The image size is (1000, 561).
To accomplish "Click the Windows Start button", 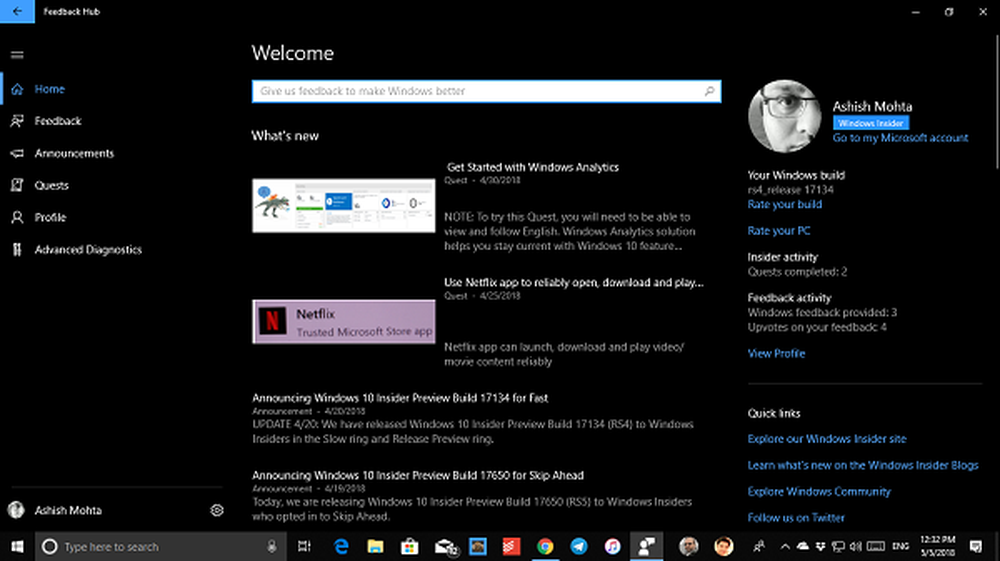I will tap(17, 546).
